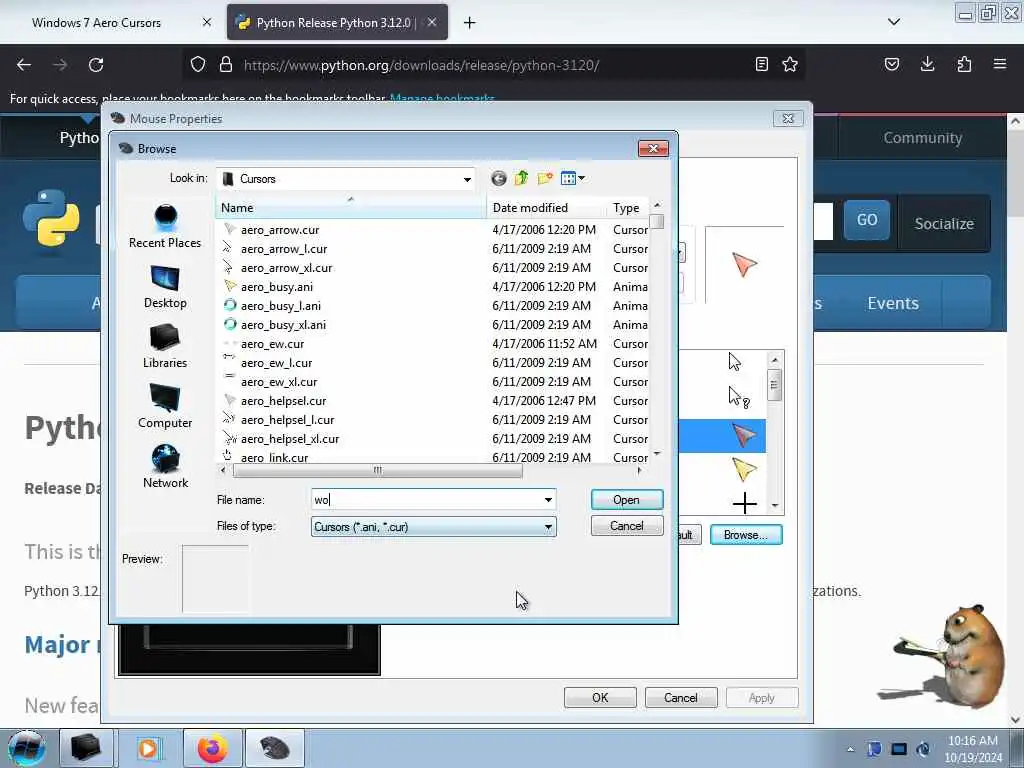Expand the File name dropdown arrow
Viewport: 1024px width, 768px height.
[x=548, y=500]
